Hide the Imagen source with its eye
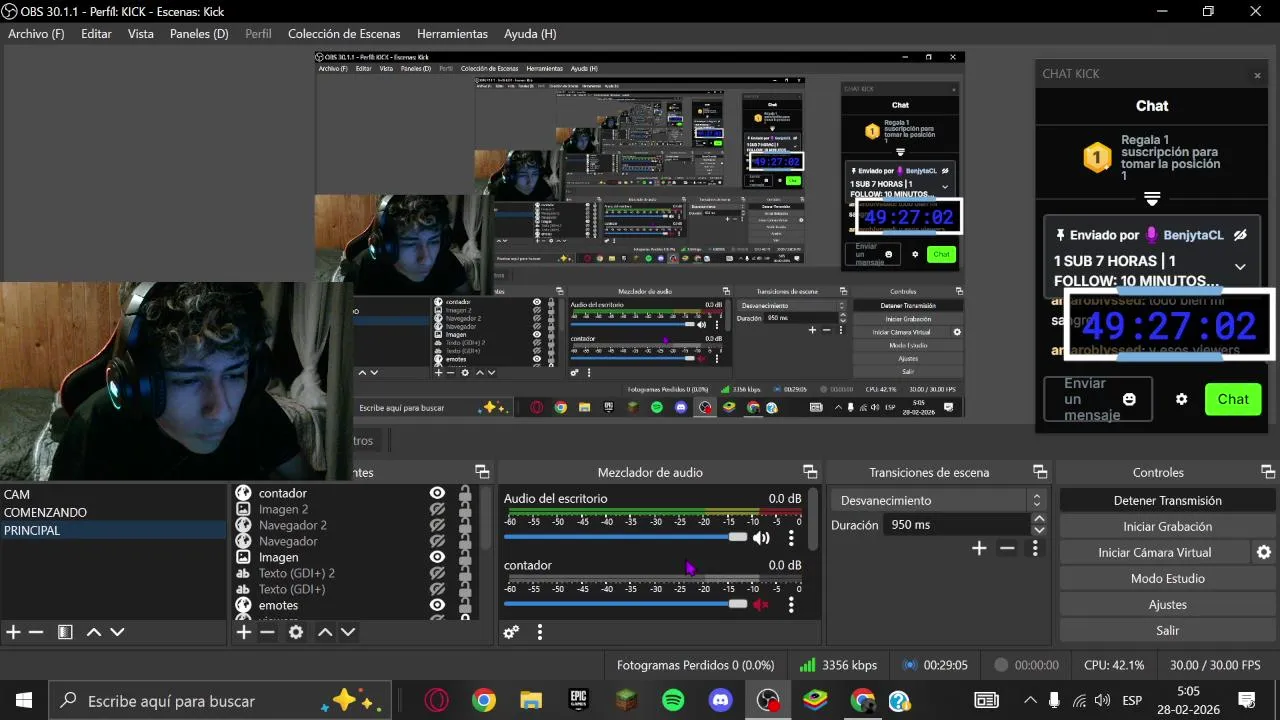Image resolution: width=1280 pixels, height=720 pixels. pos(437,557)
